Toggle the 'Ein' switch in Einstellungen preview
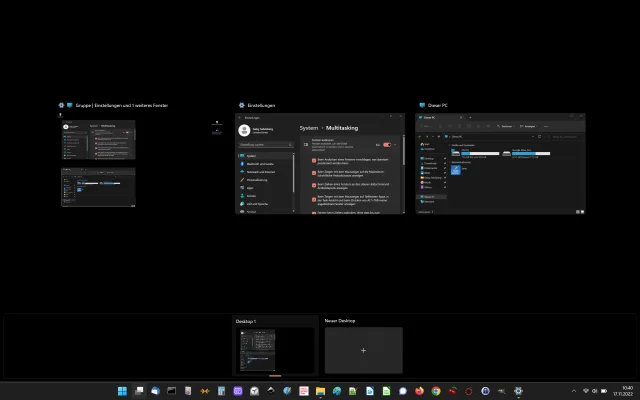Image resolution: width=640 pixels, height=400 pixels. tap(386, 145)
